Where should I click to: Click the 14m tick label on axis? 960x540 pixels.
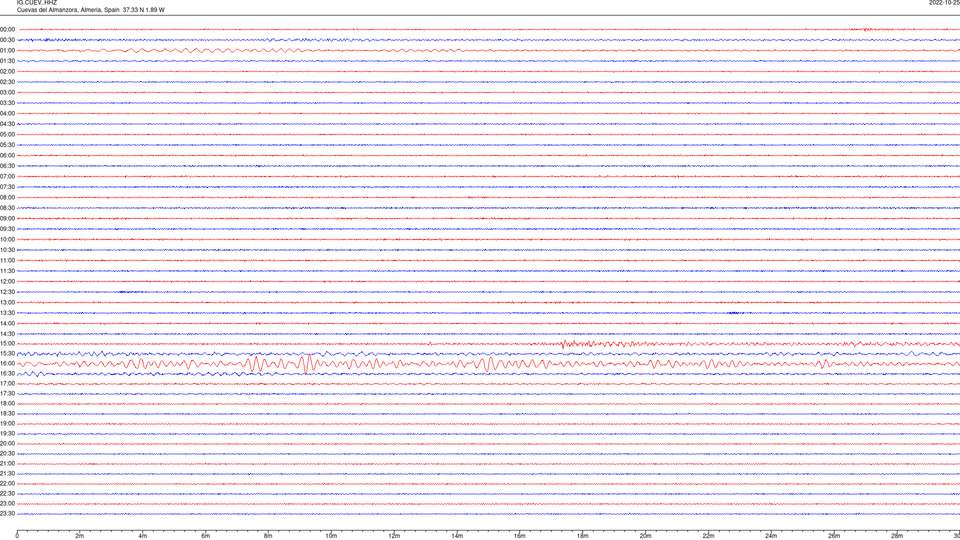click(457, 536)
